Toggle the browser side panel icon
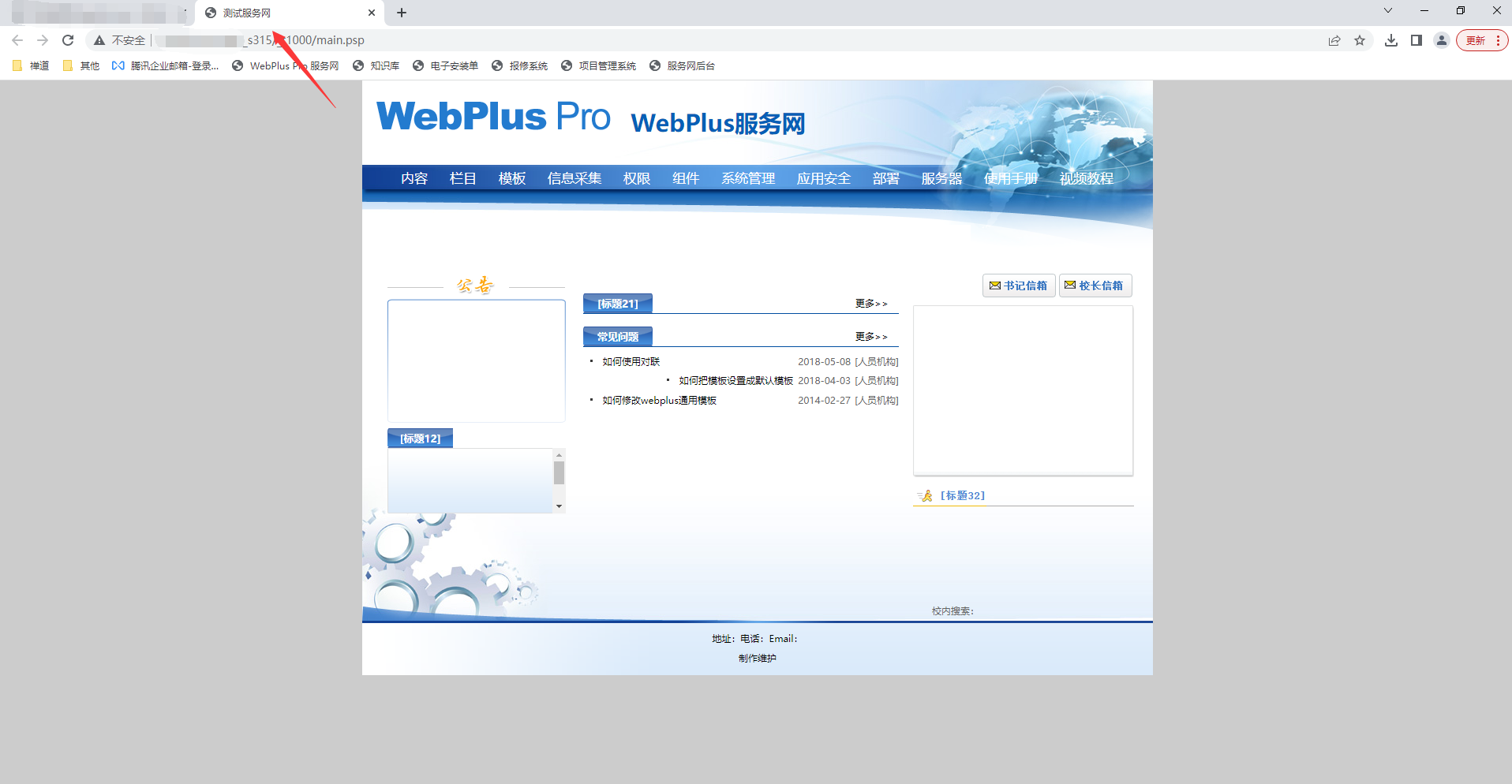 [x=1417, y=40]
